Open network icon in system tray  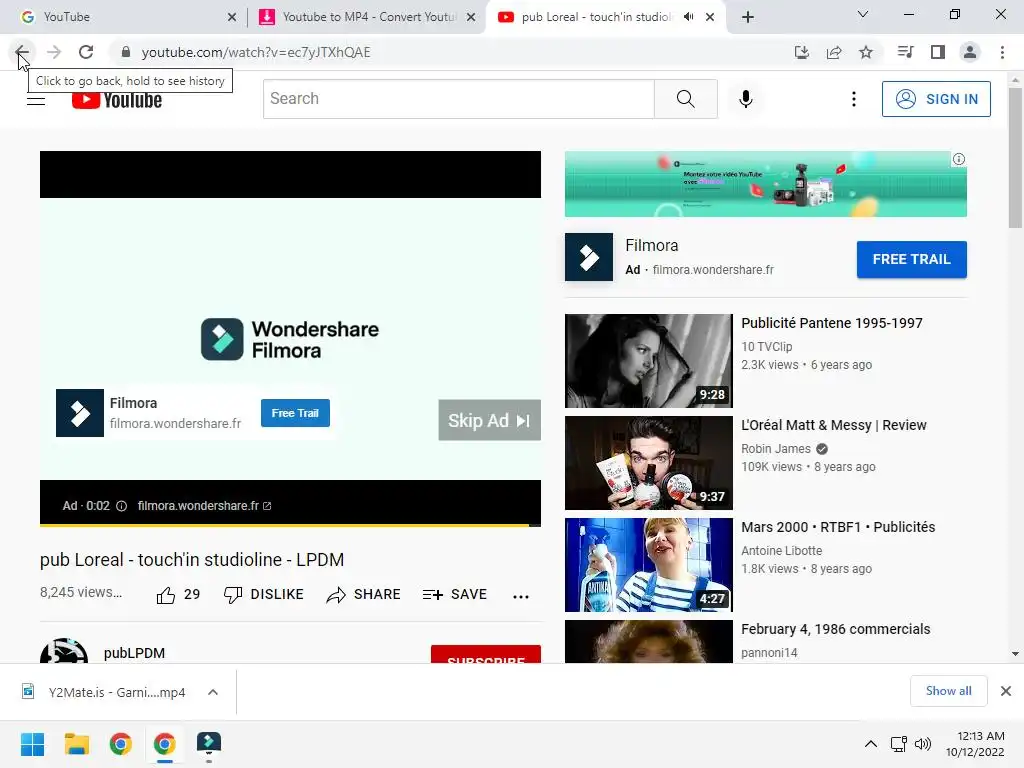click(898, 744)
